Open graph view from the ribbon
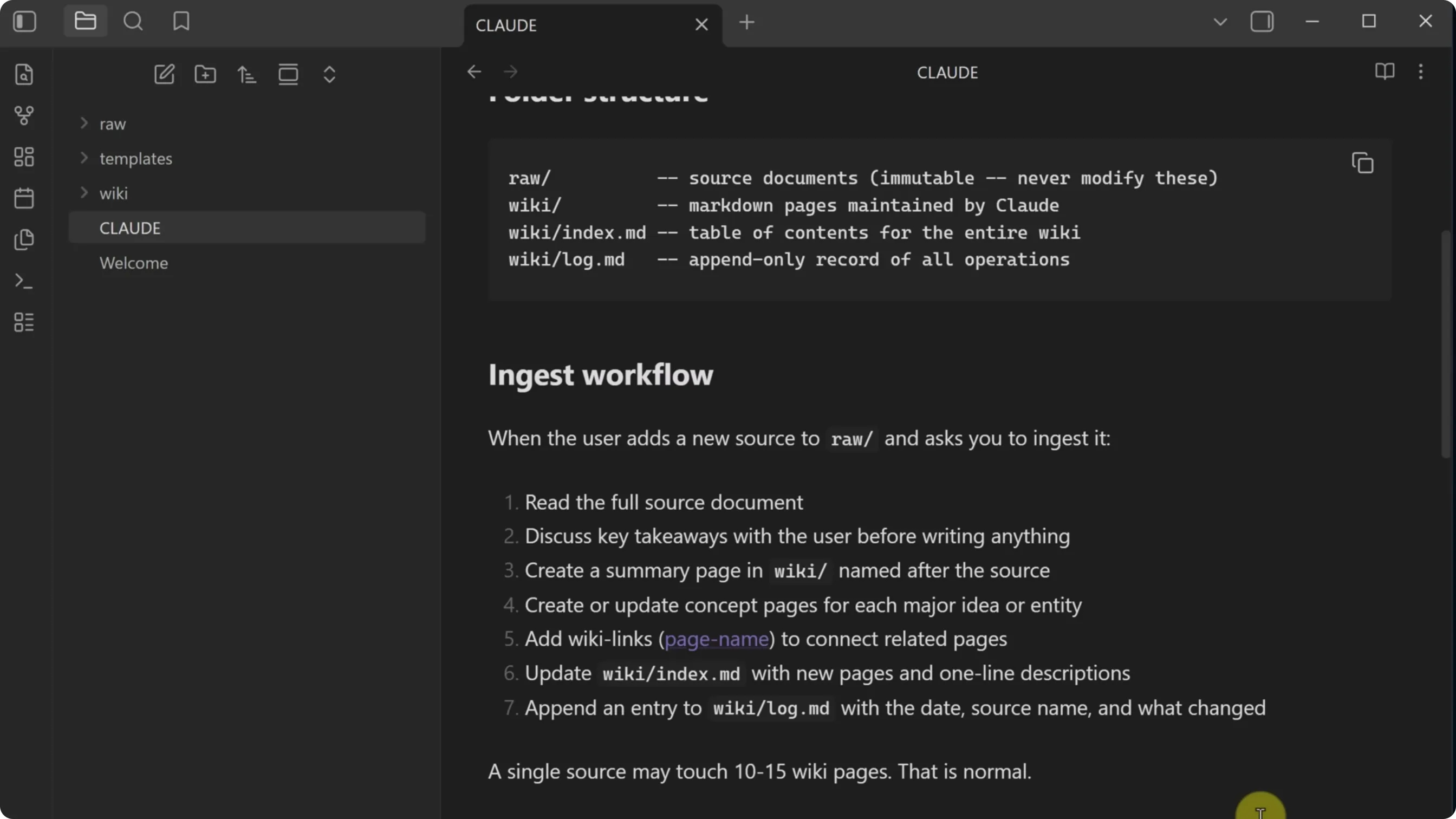 point(24,115)
